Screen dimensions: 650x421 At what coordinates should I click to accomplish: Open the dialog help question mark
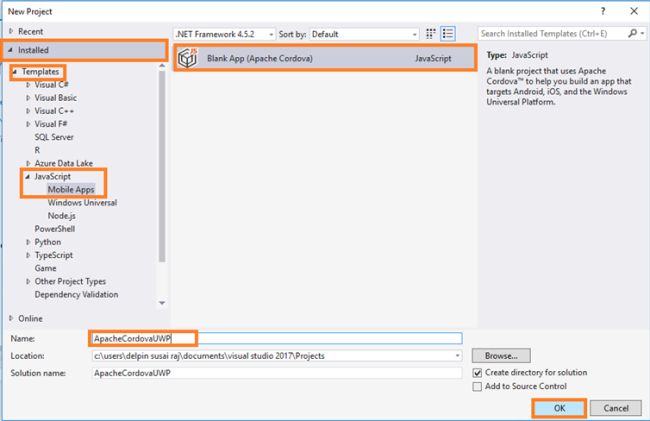point(603,11)
